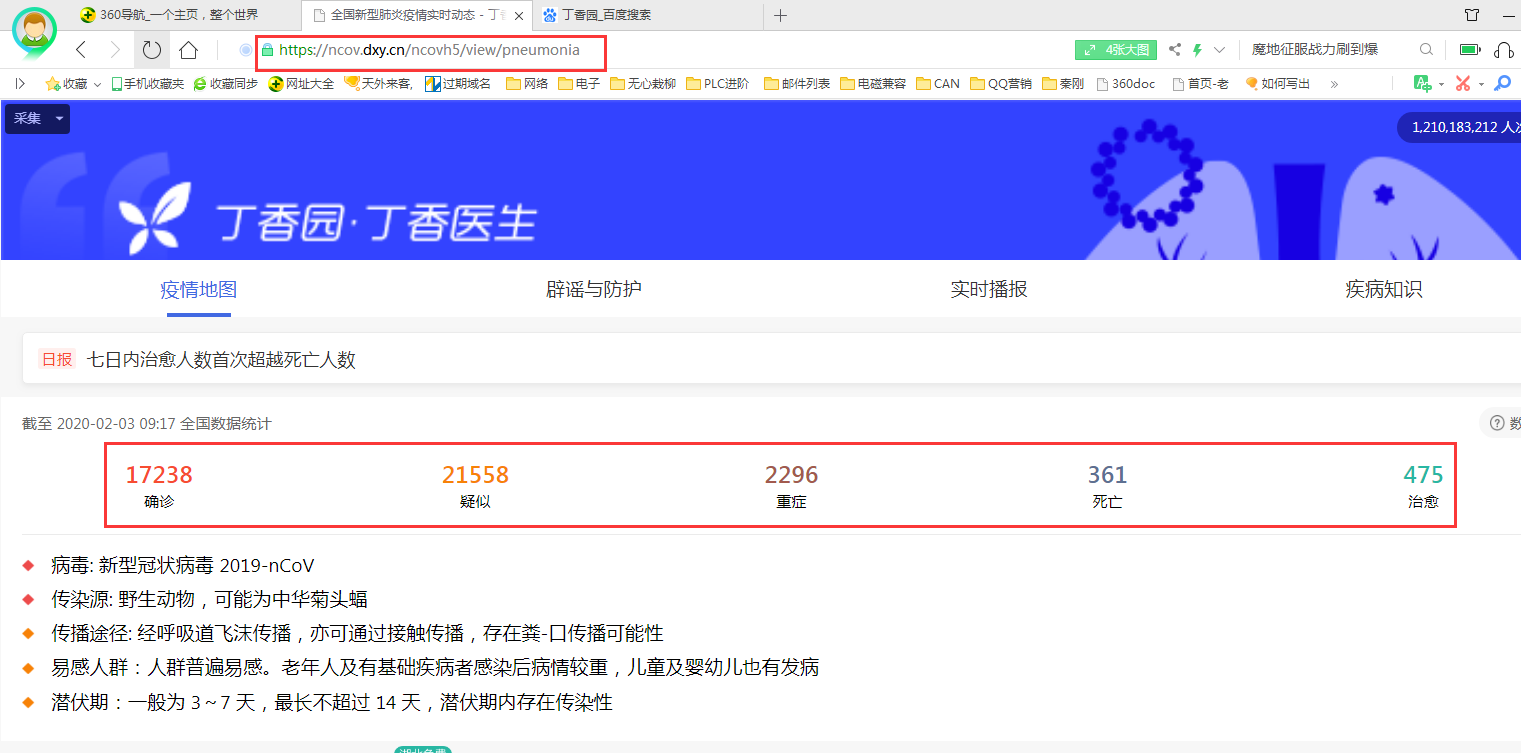Open the 电磁兼容 bookmark folder
Image resolution: width=1521 pixels, height=753 pixels.
[873, 84]
